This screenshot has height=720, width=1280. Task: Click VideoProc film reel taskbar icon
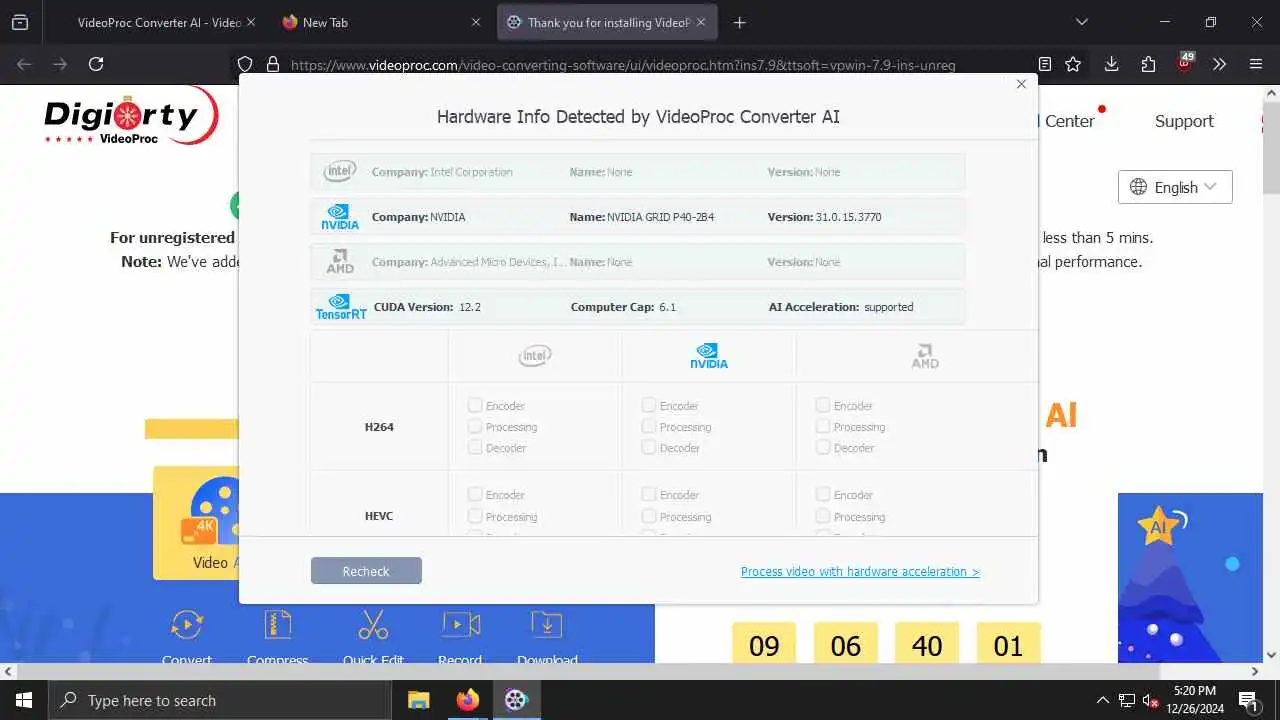pos(516,700)
